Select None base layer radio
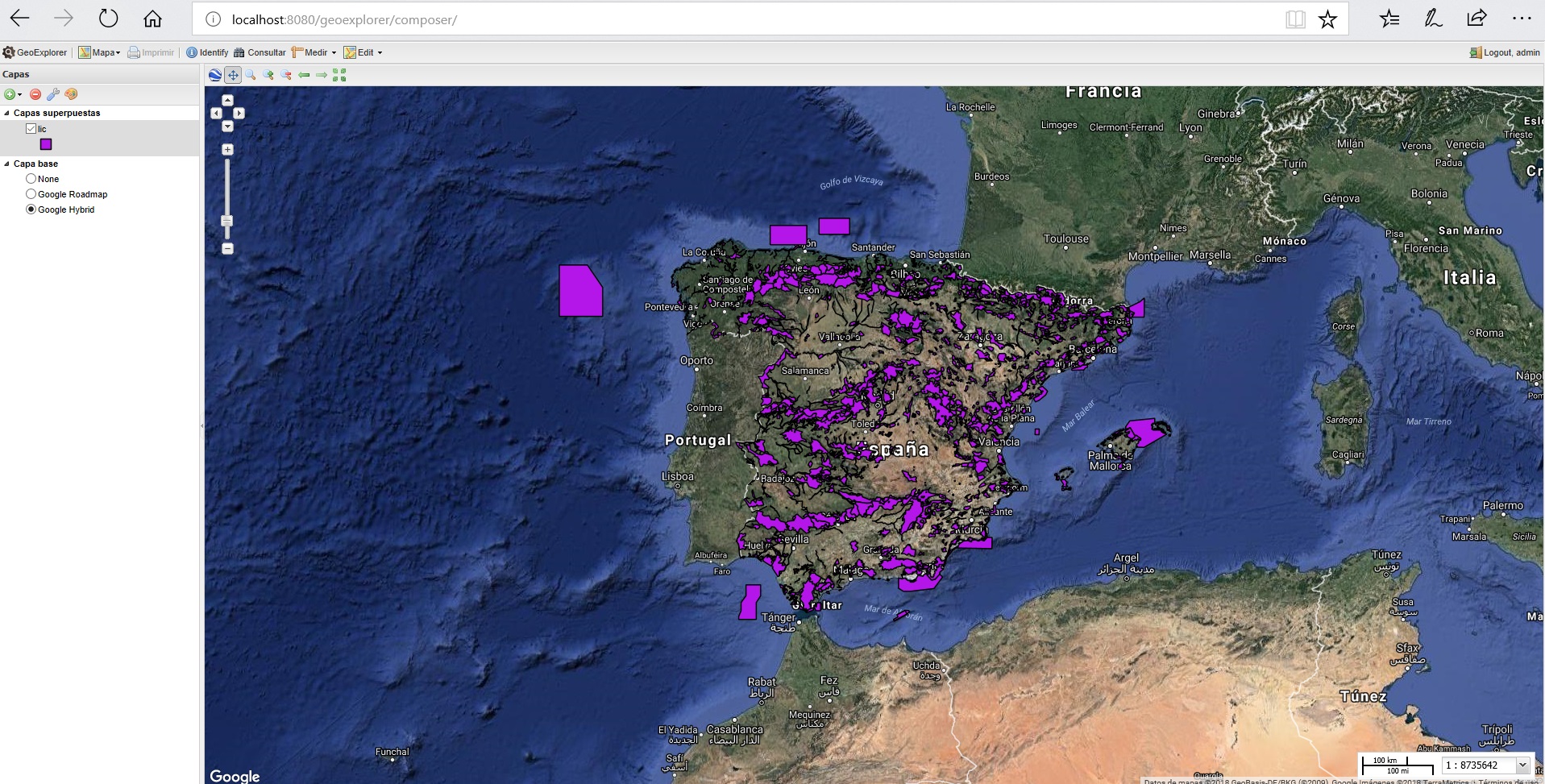This screenshot has height=784, width=1545. click(x=31, y=179)
